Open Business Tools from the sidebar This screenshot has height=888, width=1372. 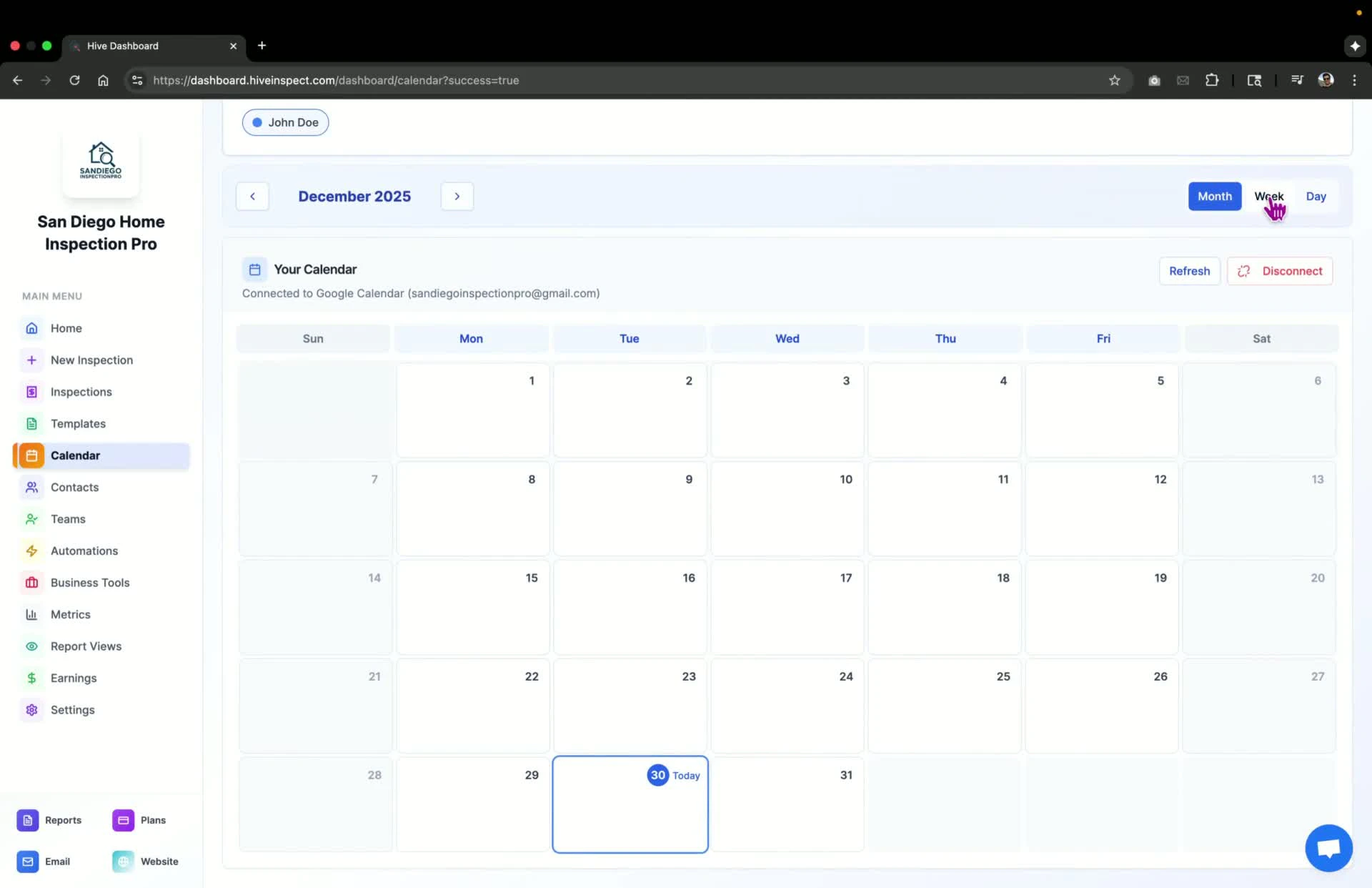pyautogui.click(x=90, y=582)
